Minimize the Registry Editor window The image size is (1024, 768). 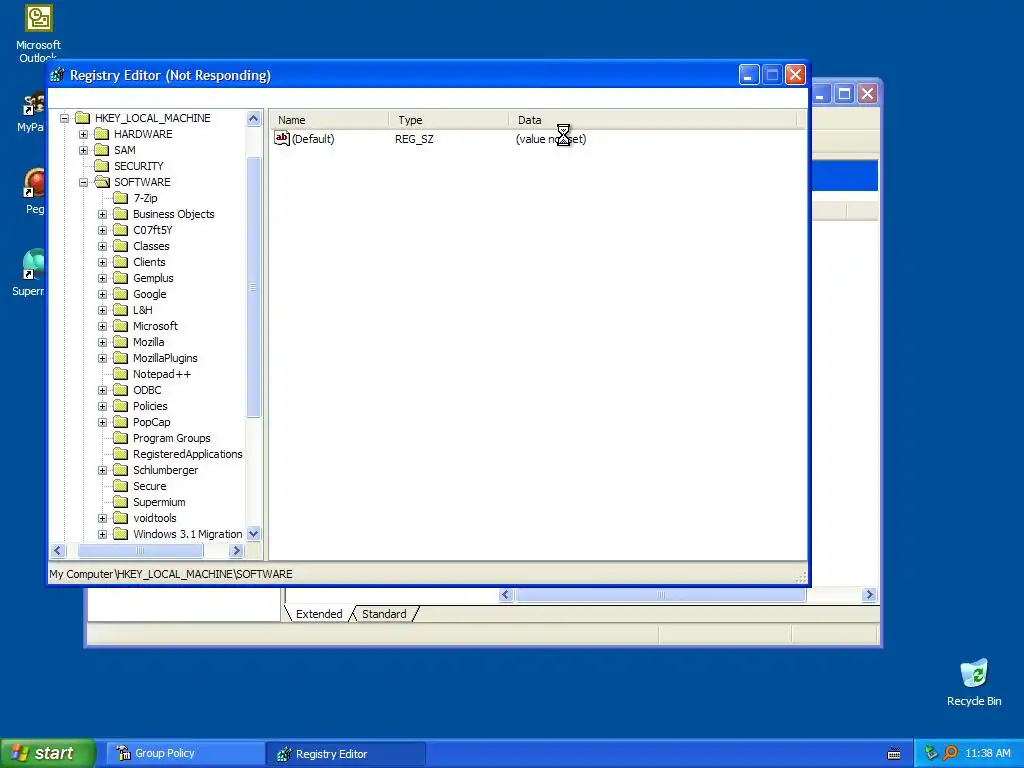pyautogui.click(x=748, y=75)
